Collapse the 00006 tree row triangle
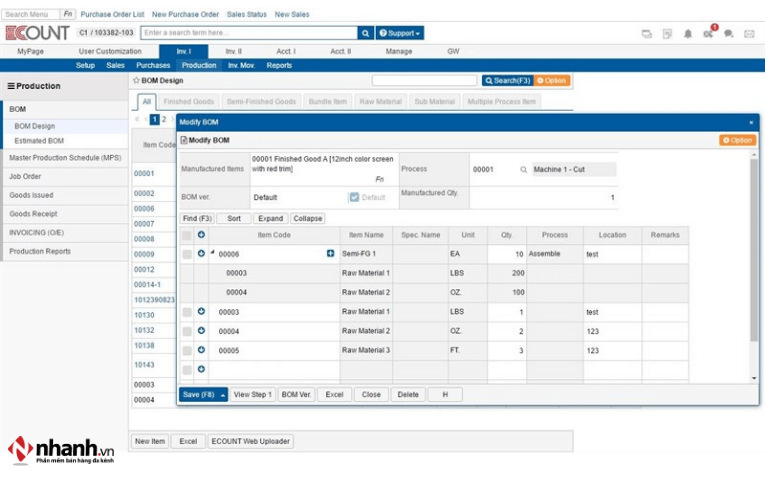765x478 pixels. pos(212,253)
